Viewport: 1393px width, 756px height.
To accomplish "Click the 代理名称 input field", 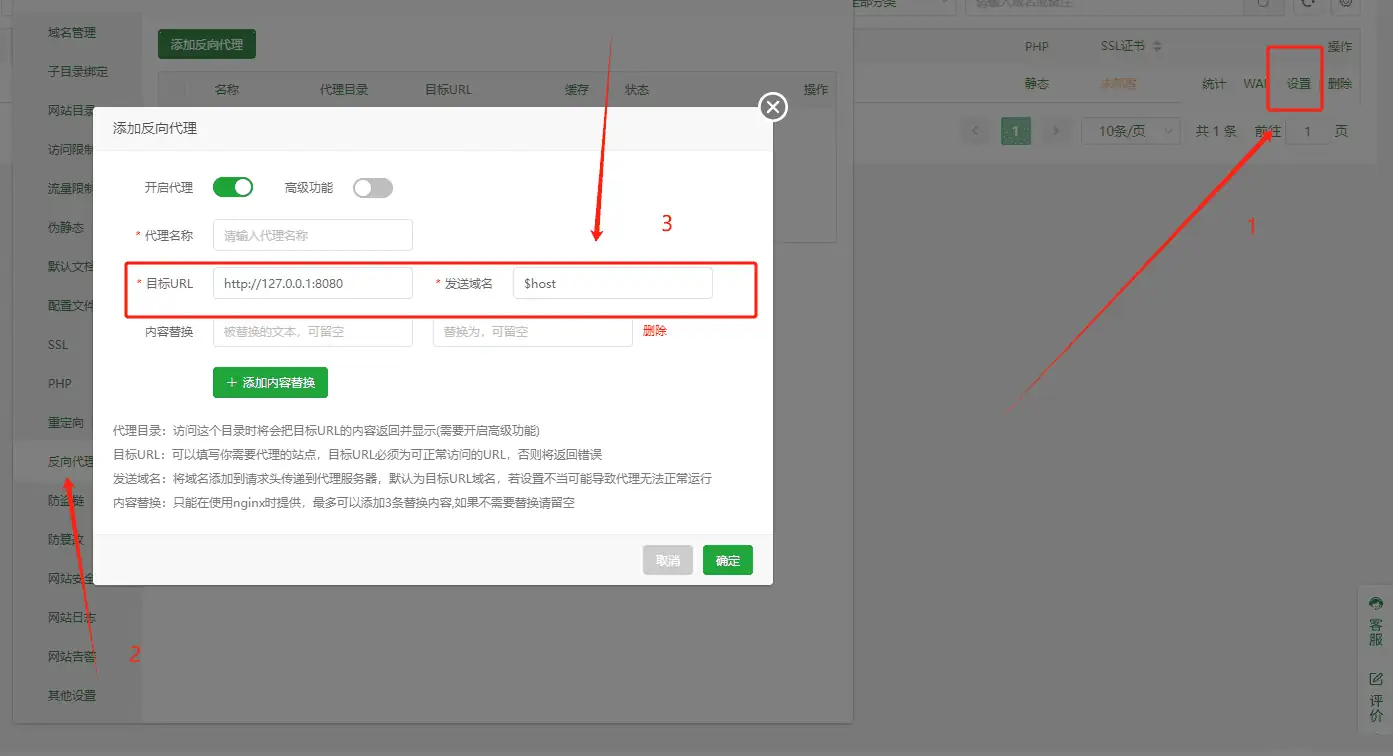I will (x=312, y=235).
